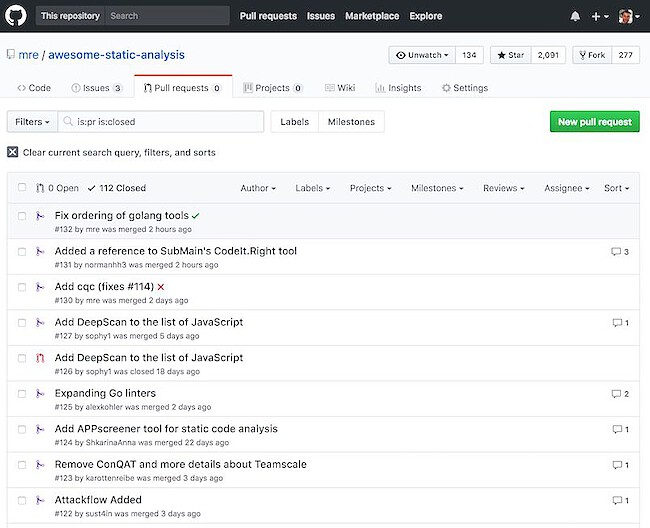Click the Milestones button next to search
This screenshot has width=650, height=528.
(x=351, y=121)
